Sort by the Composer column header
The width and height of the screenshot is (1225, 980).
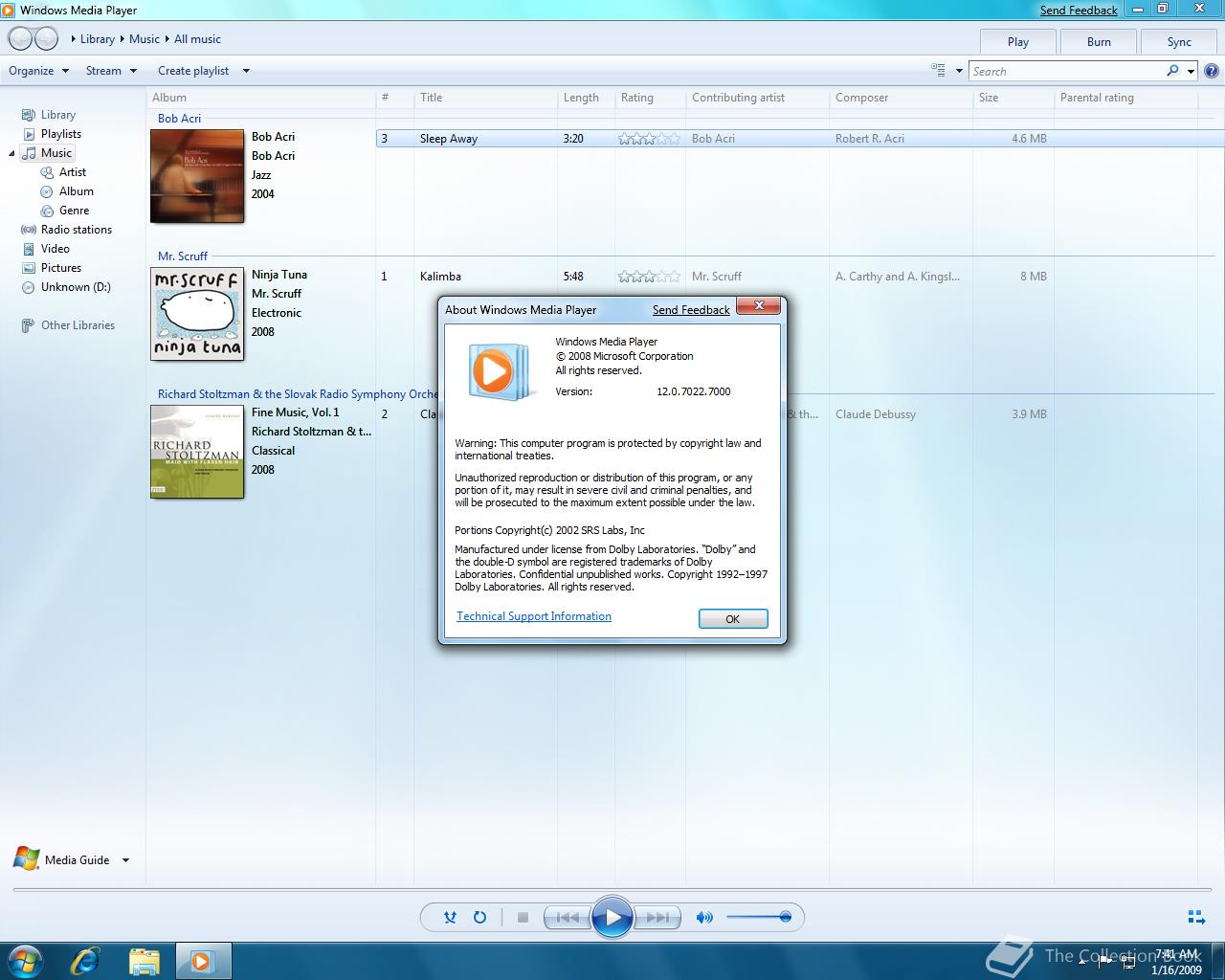pyautogui.click(x=901, y=98)
